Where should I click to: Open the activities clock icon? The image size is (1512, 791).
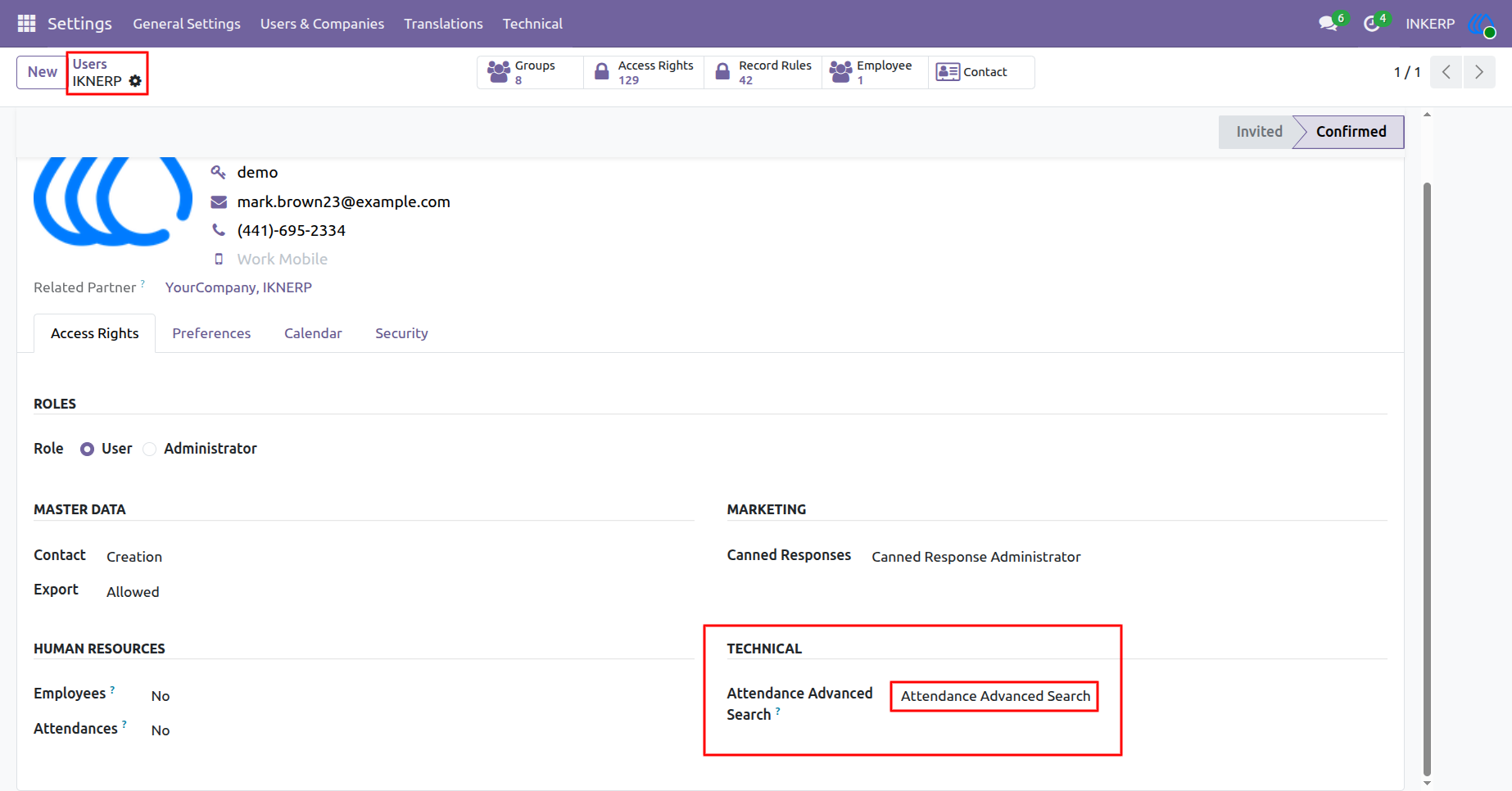tap(1371, 24)
